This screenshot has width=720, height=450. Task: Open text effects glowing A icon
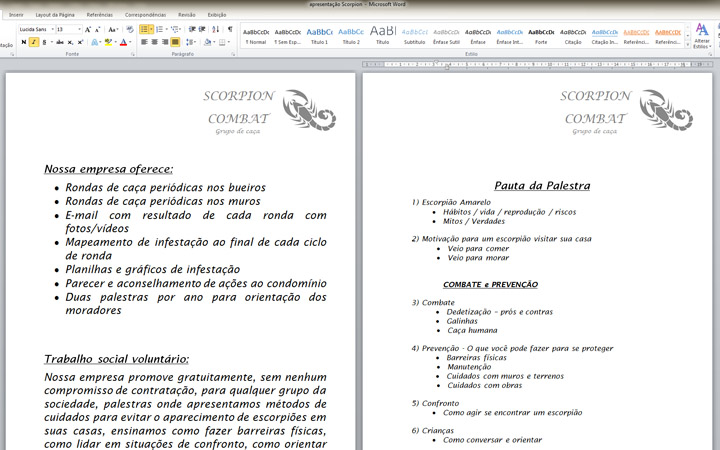[x=94, y=42]
